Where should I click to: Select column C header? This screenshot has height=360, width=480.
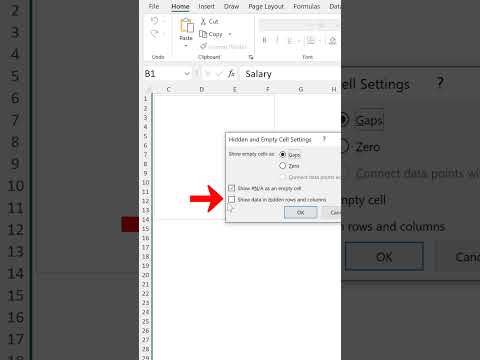[169, 90]
